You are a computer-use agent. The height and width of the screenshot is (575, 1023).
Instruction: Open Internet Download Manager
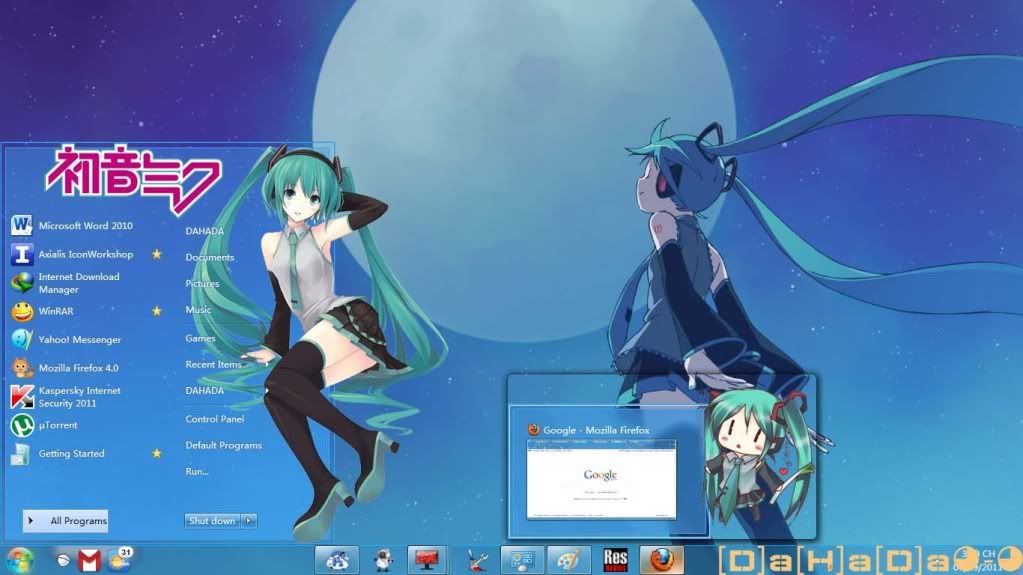[x=78, y=283]
